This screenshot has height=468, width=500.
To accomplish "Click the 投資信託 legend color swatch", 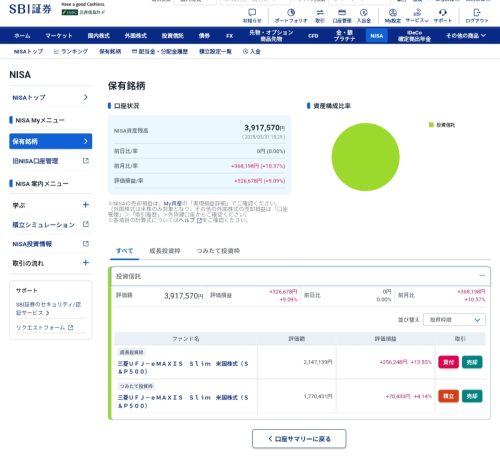I will 431,125.
